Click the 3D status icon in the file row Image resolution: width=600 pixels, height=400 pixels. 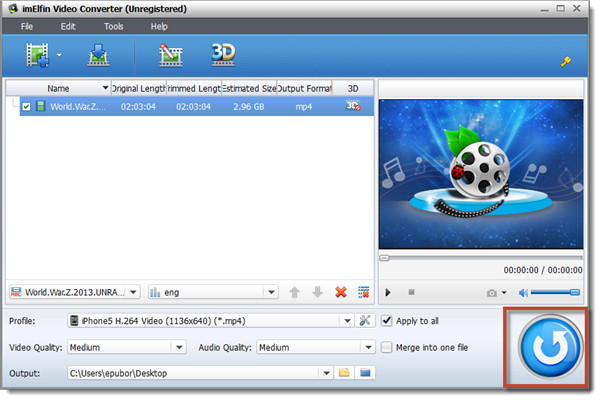point(353,106)
